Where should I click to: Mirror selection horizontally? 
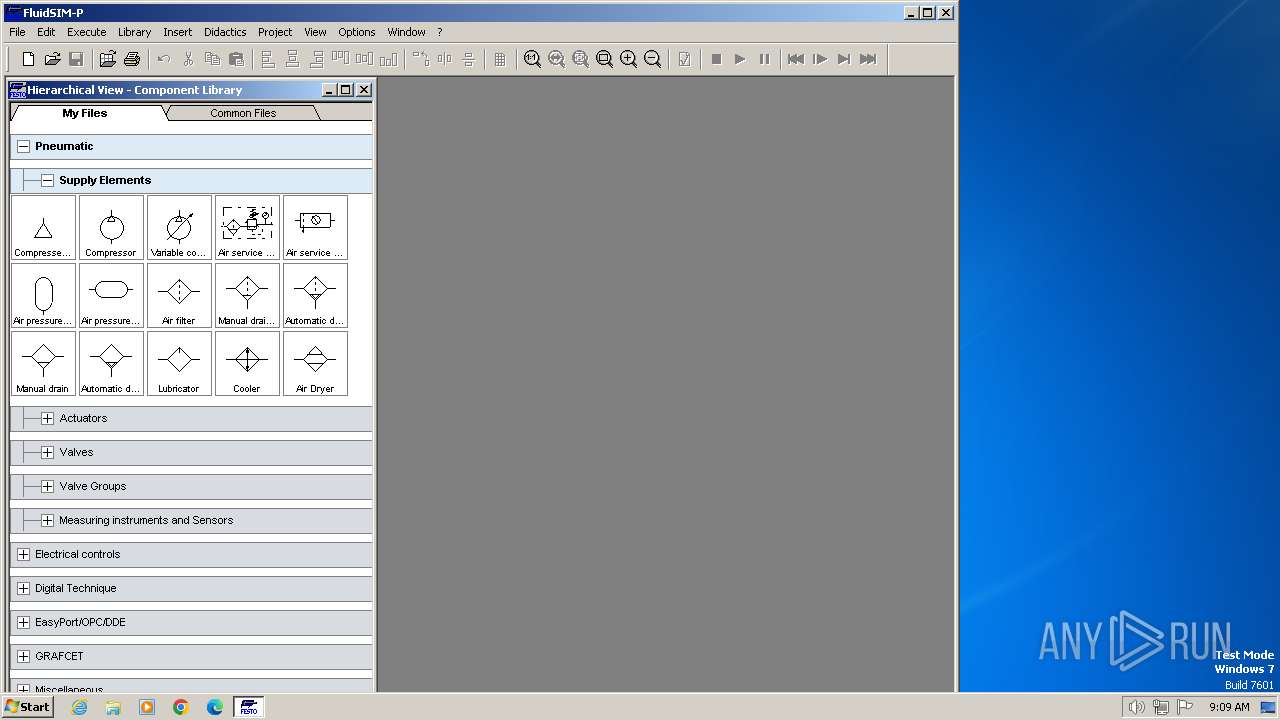(x=445, y=59)
